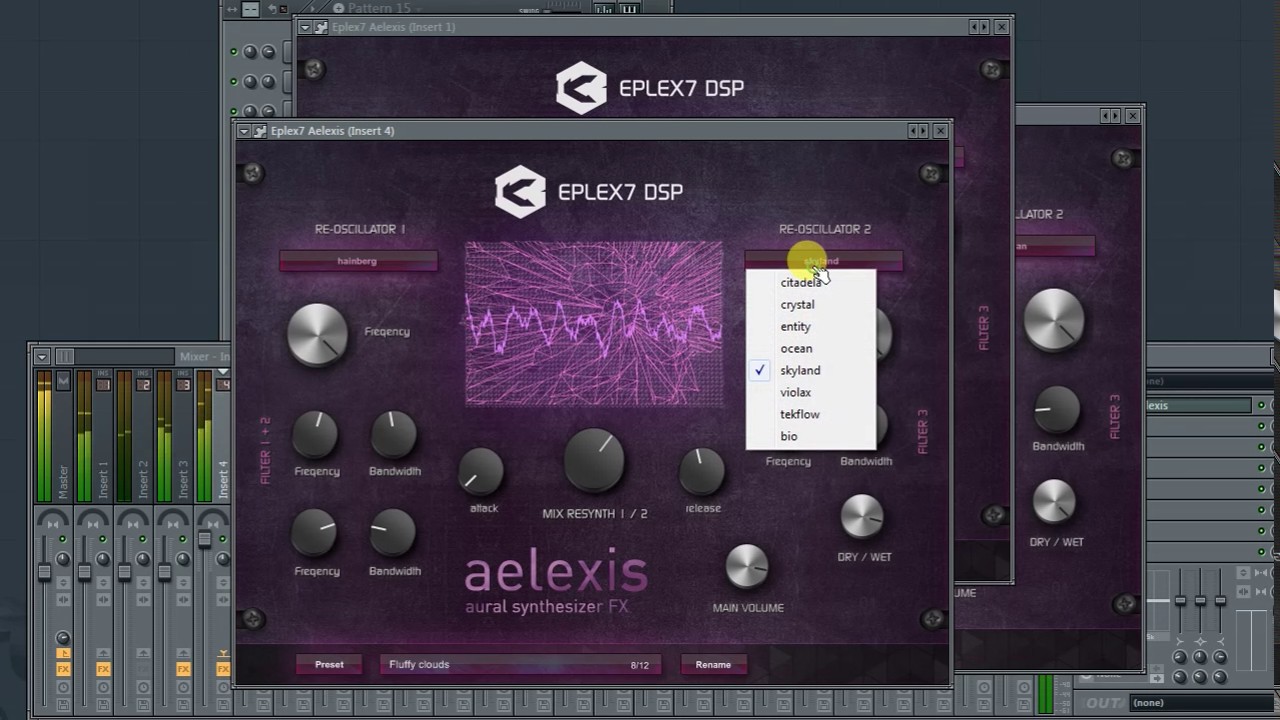Toggle the Insert 4 mute LED
The width and height of the screenshot is (1280, 720).
[223, 538]
